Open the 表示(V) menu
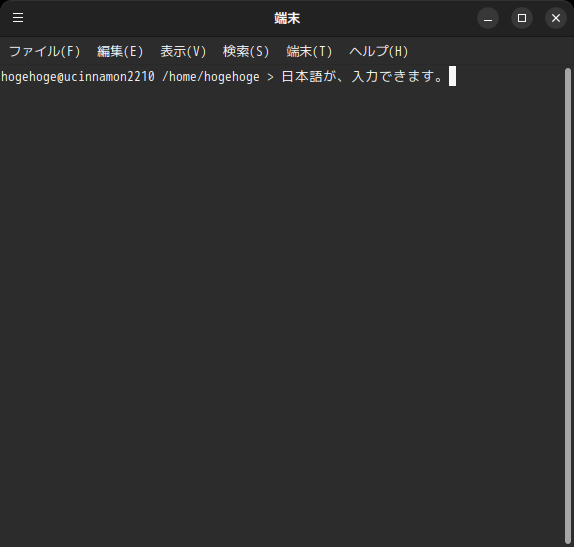The width and height of the screenshot is (574, 547). [x=183, y=51]
